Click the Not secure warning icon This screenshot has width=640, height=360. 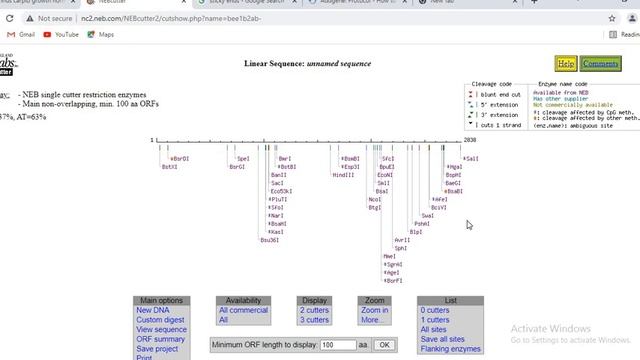[30, 18]
